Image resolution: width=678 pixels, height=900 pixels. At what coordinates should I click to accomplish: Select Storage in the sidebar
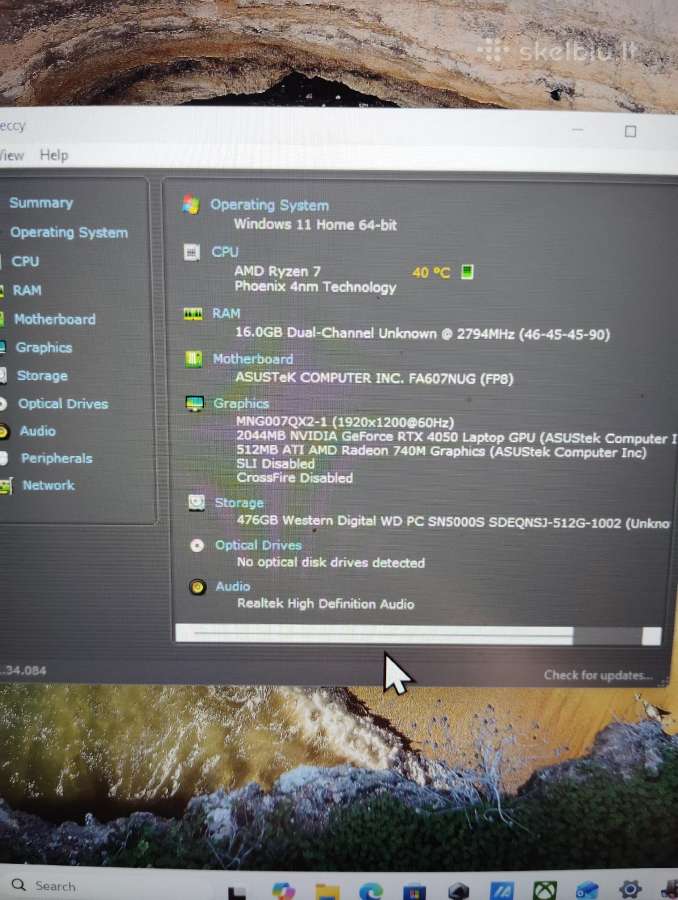point(42,375)
